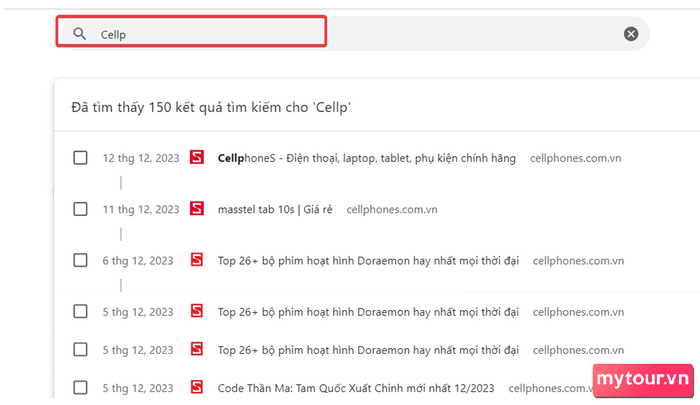
Task: Open Doraemon article dated 6 thg 12, 2023
Action: tap(368, 261)
